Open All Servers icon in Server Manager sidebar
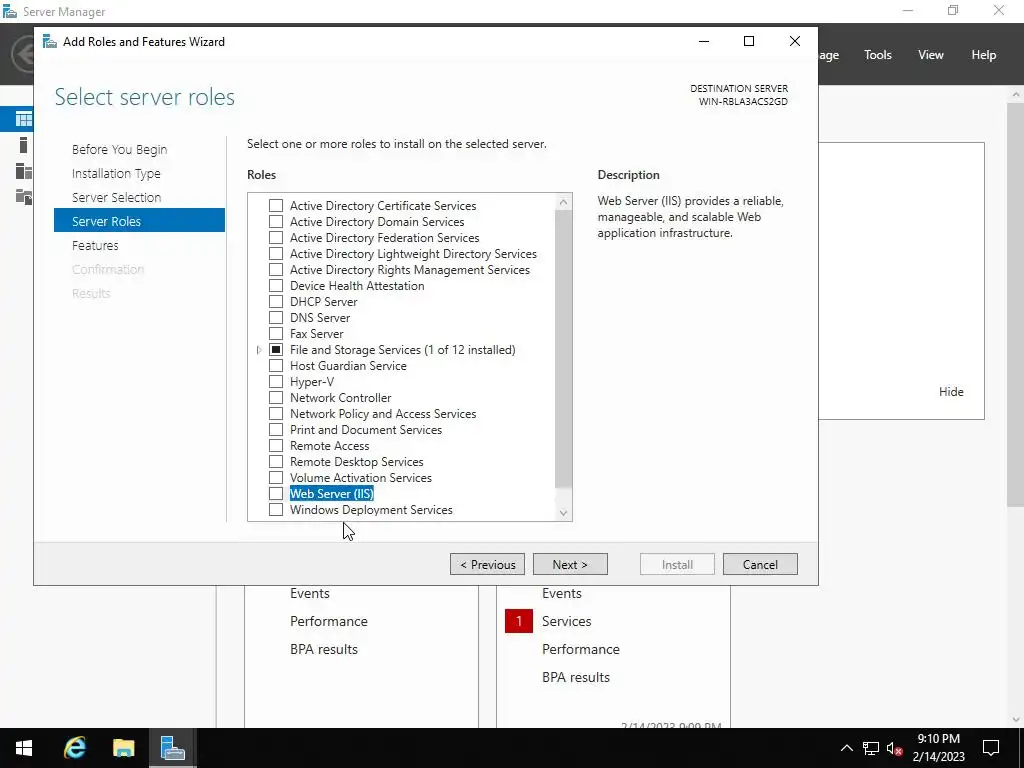The image size is (1024, 768). coord(24,171)
